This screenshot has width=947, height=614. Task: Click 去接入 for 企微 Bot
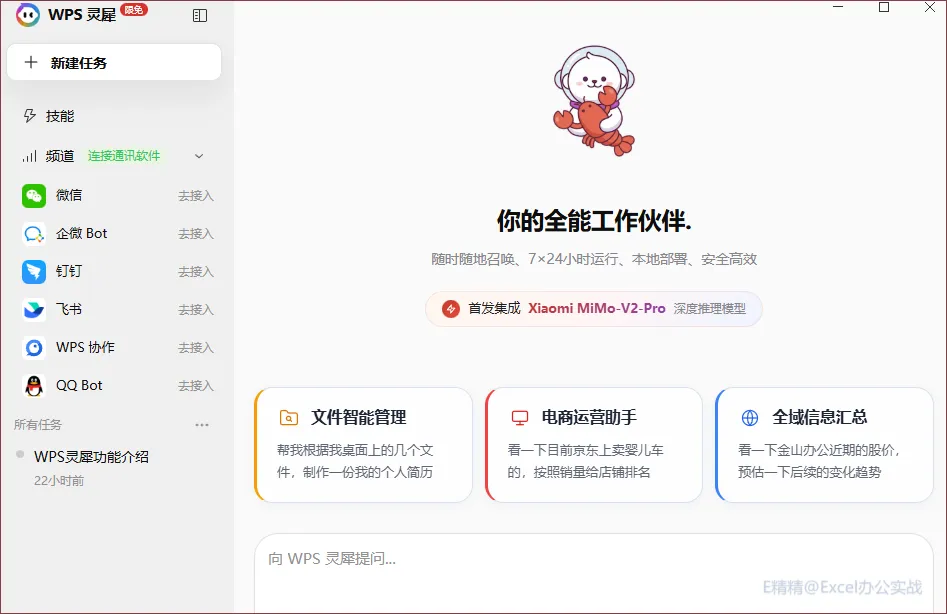[196, 234]
